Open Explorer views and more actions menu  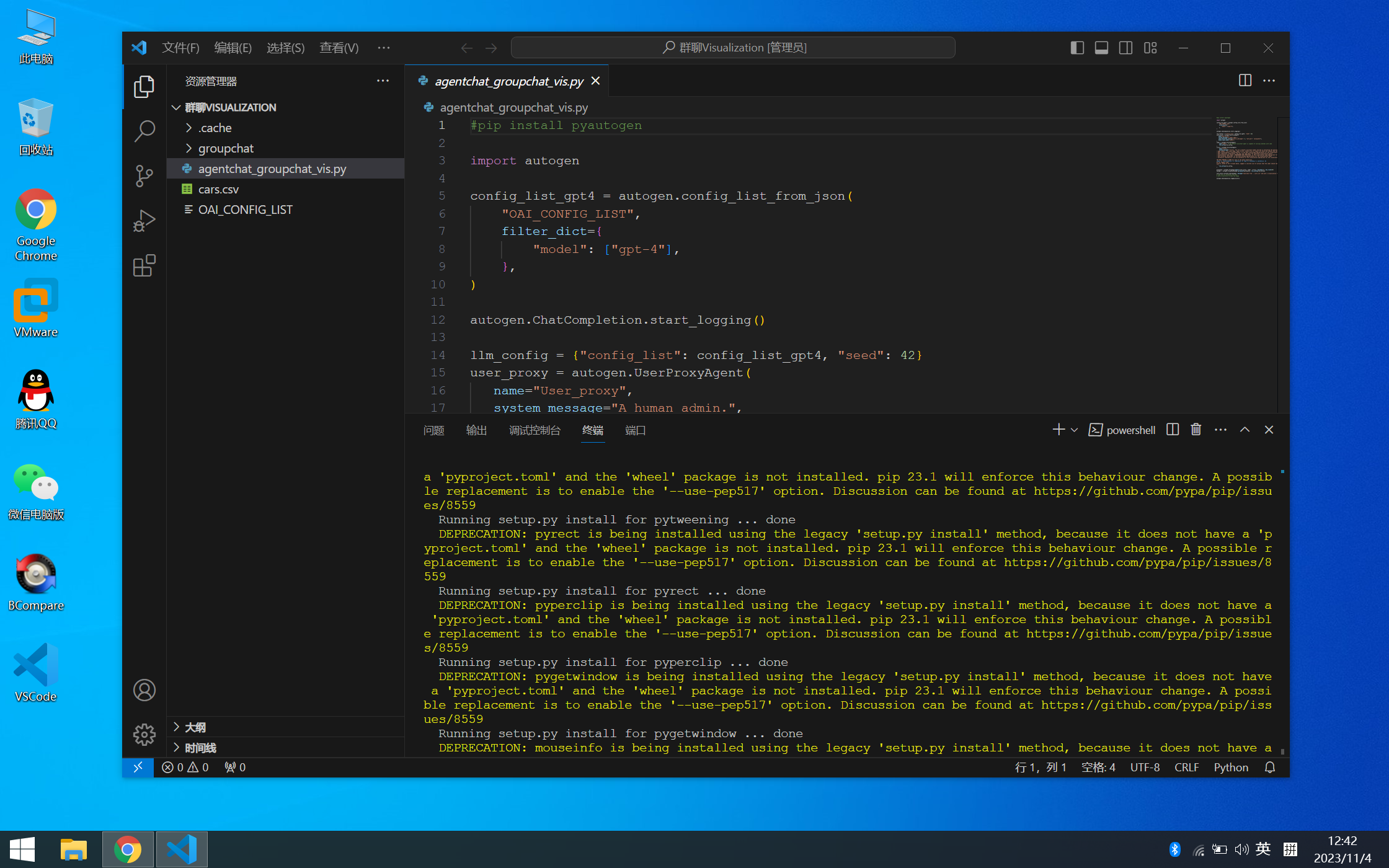[x=383, y=81]
